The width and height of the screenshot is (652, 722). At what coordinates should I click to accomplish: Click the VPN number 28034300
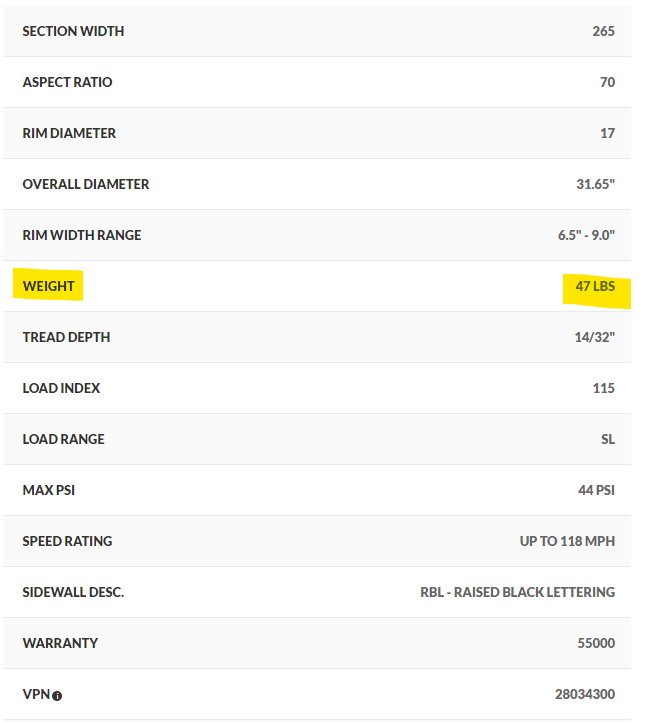[x=585, y=694]
